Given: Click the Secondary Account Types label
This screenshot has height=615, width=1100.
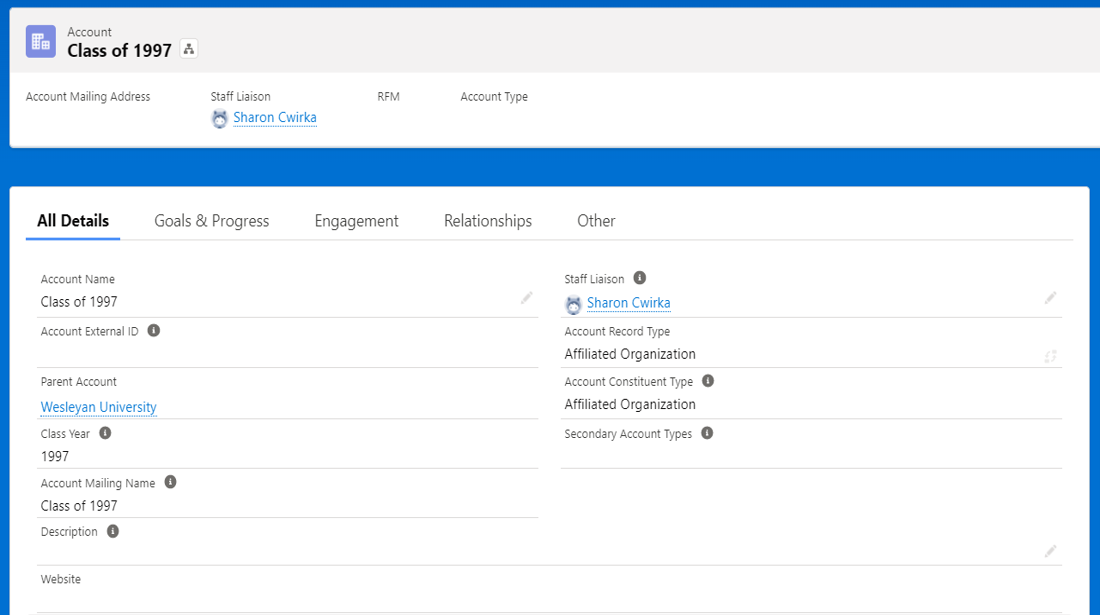Looking at the screenshot, I should [x=629, y=434].
